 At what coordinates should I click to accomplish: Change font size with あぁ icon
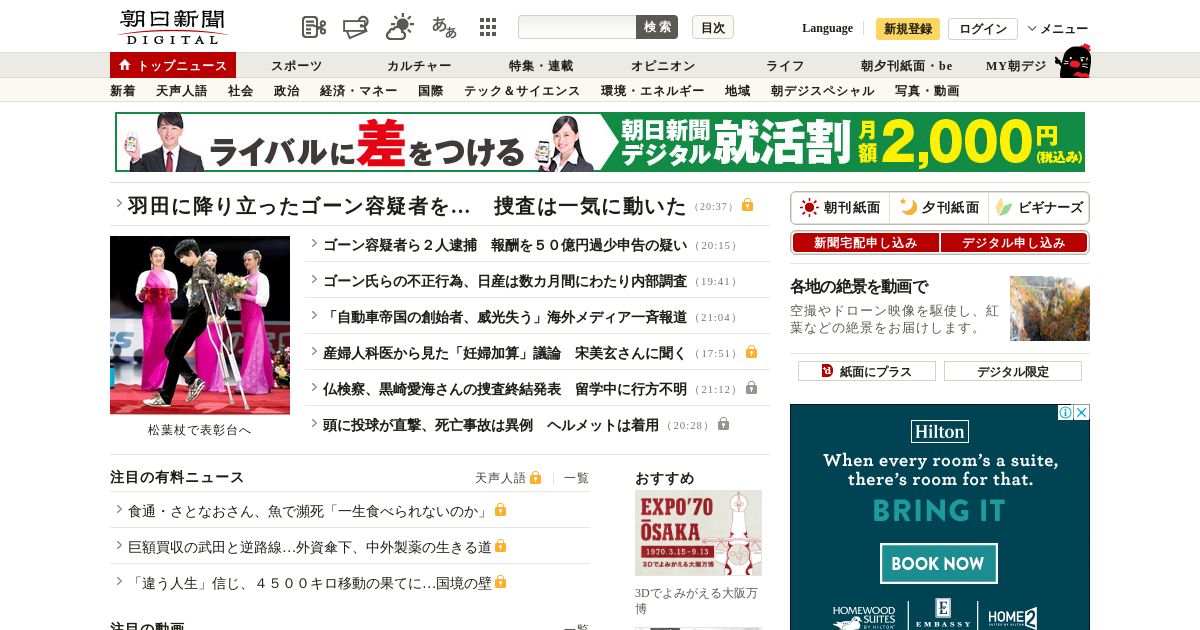(444, 27)
